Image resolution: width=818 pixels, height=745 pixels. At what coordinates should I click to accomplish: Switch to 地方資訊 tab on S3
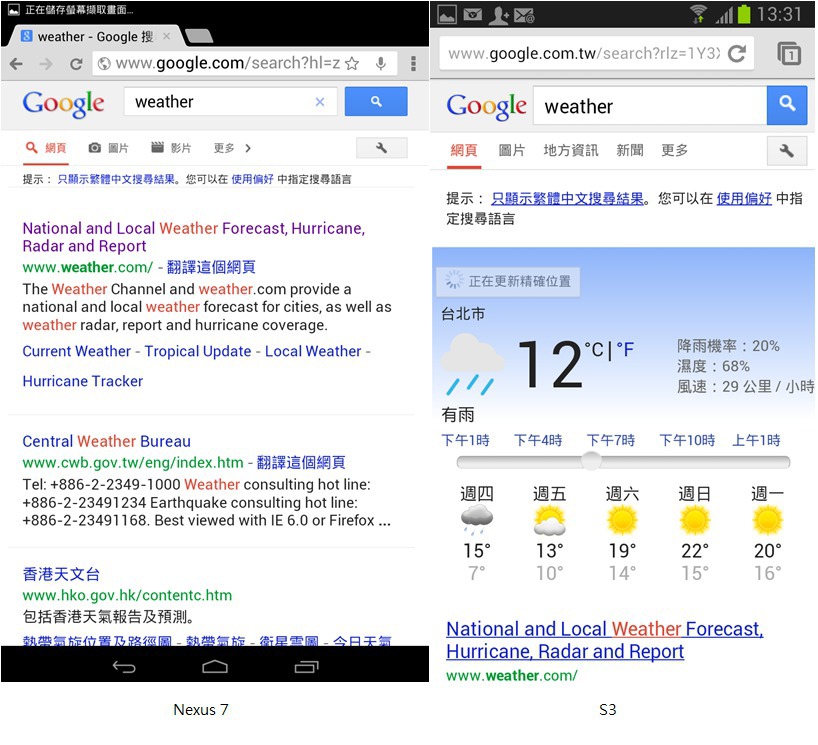tap(571, 150)
